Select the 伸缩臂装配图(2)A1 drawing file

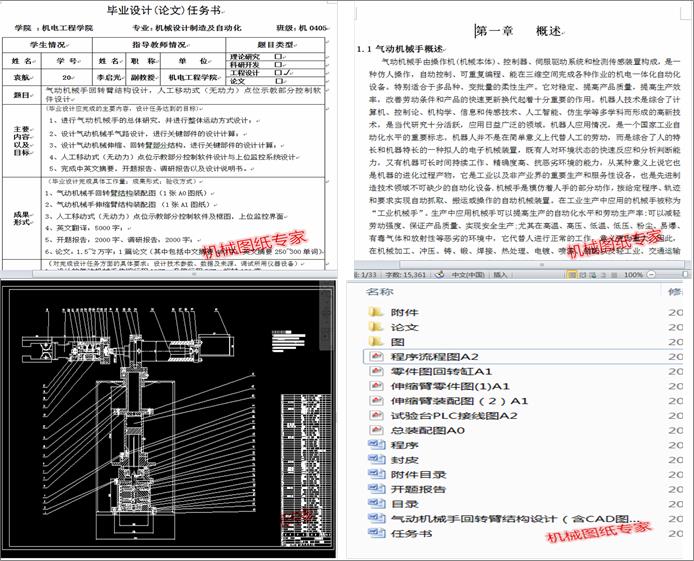448,401
